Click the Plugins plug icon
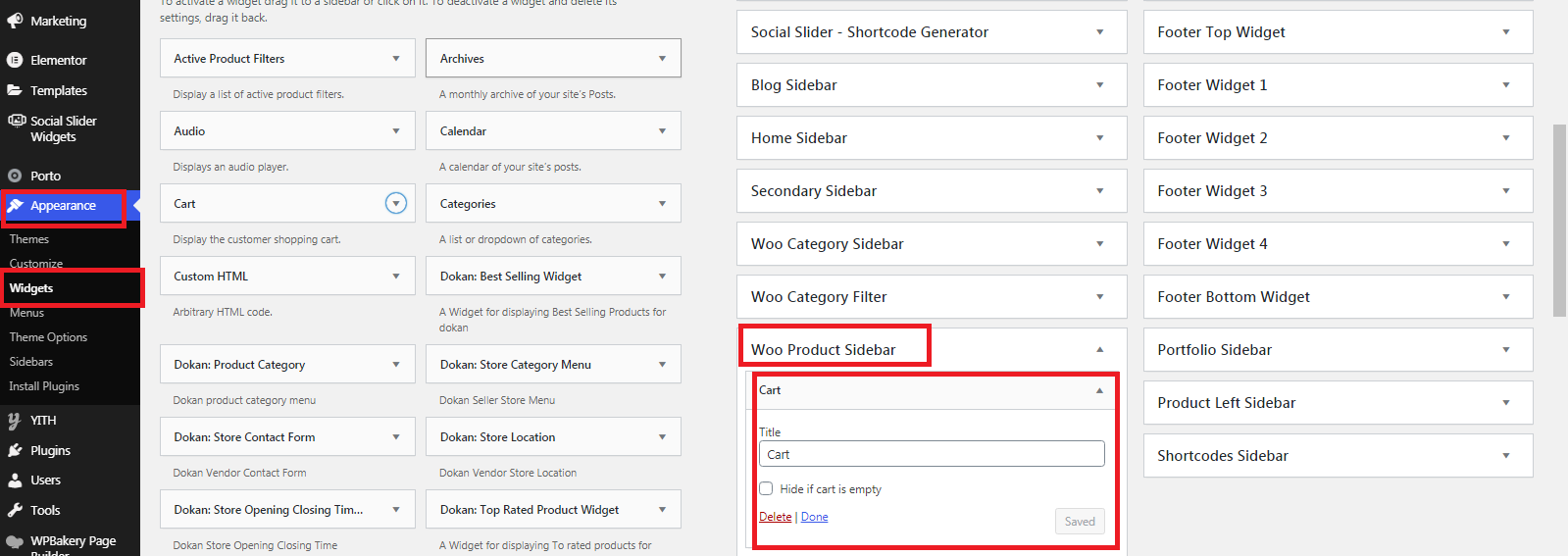 pos(15,450)
